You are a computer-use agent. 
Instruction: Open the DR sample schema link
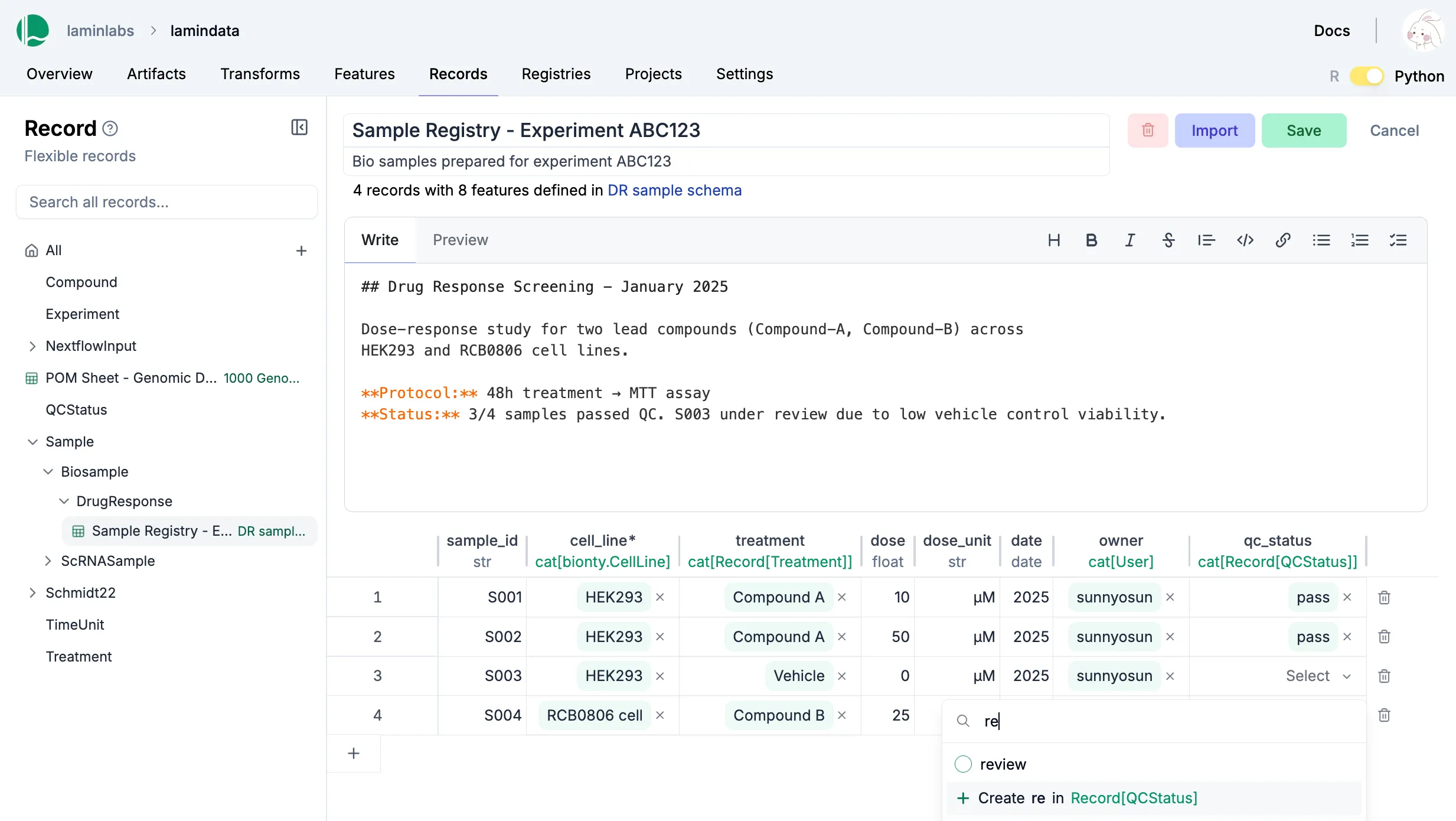tap(674, 190)
